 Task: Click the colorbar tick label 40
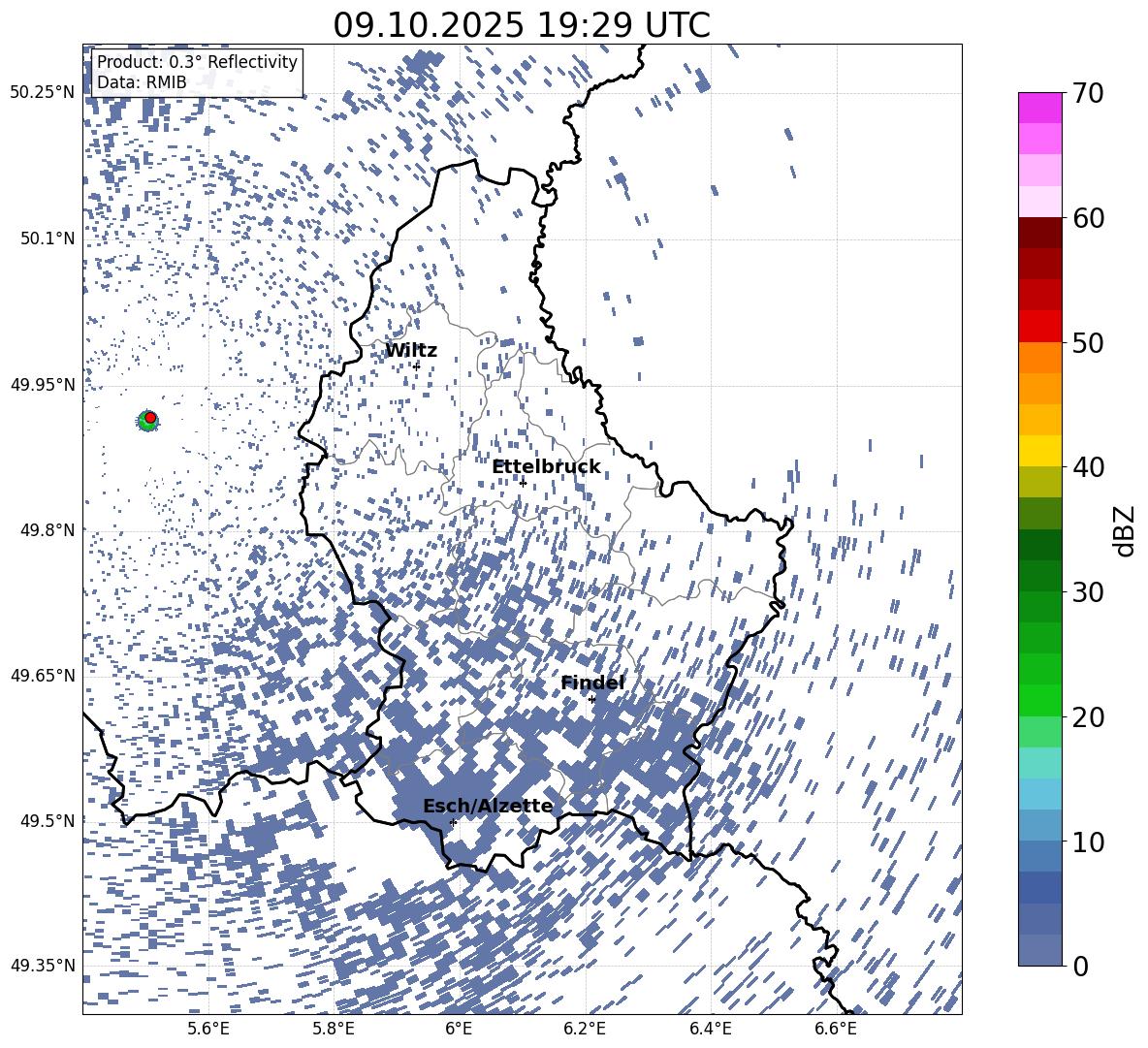(x=1089, y=467)
